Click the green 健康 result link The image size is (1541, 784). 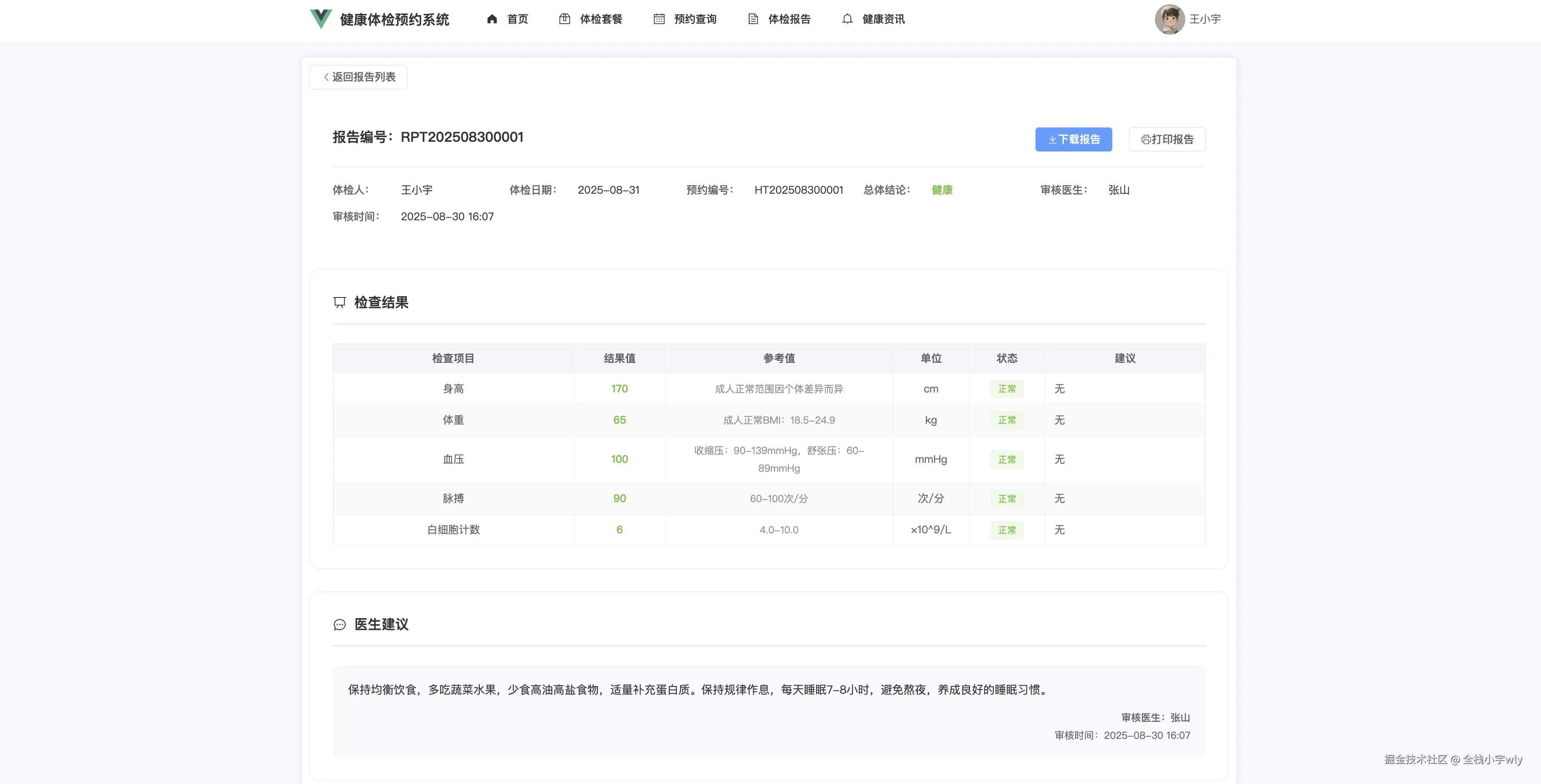click(942, 189)
